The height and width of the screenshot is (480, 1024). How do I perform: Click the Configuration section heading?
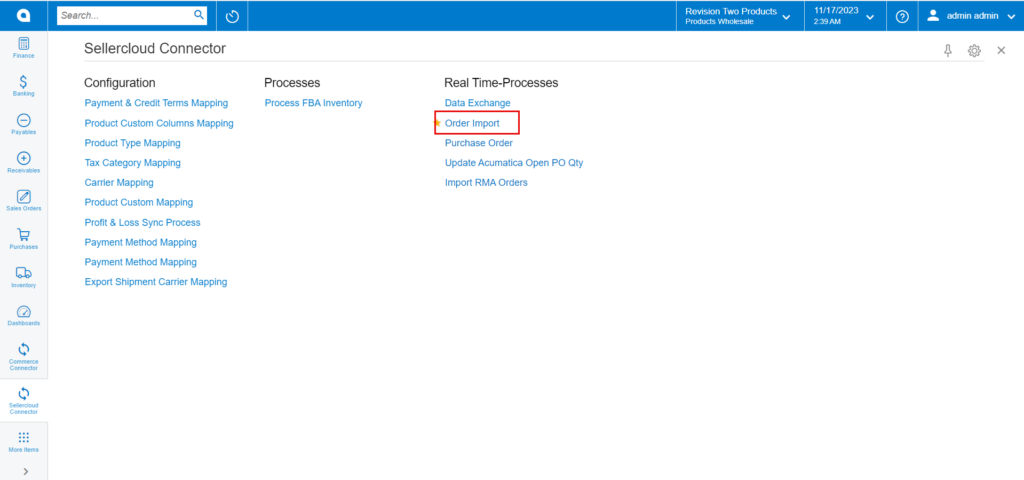[x=120, y=83]
